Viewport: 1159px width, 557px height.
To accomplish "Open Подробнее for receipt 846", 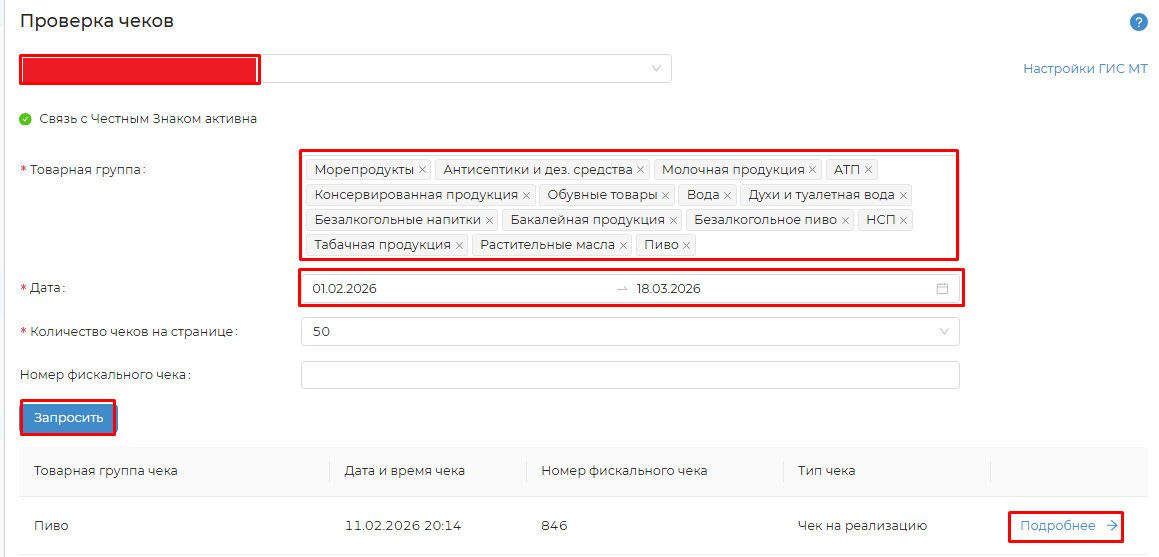I will tap(1067, 526).
